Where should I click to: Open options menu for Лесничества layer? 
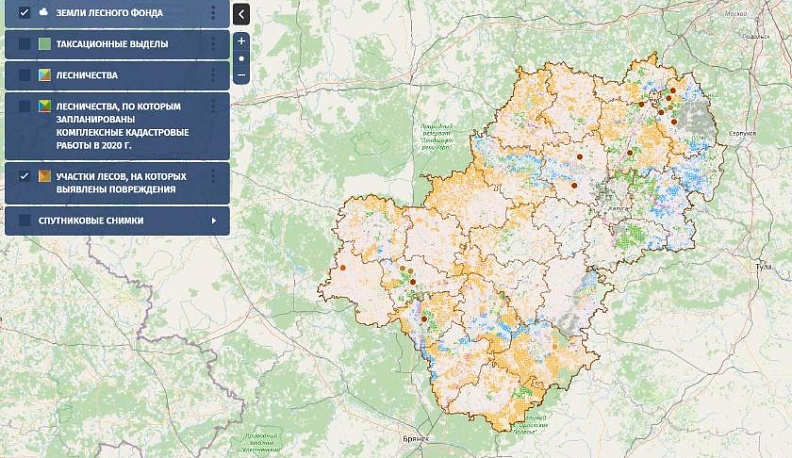coord(213,75)
